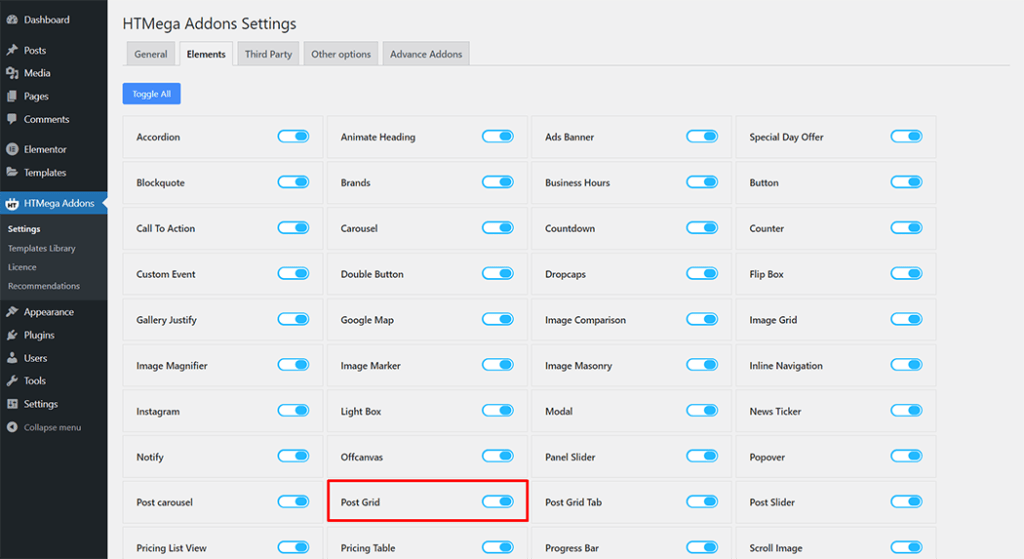This screenshot has width=1024, height=559.
Task: Click the Media library icon
Action: click(x=12, y=73)
